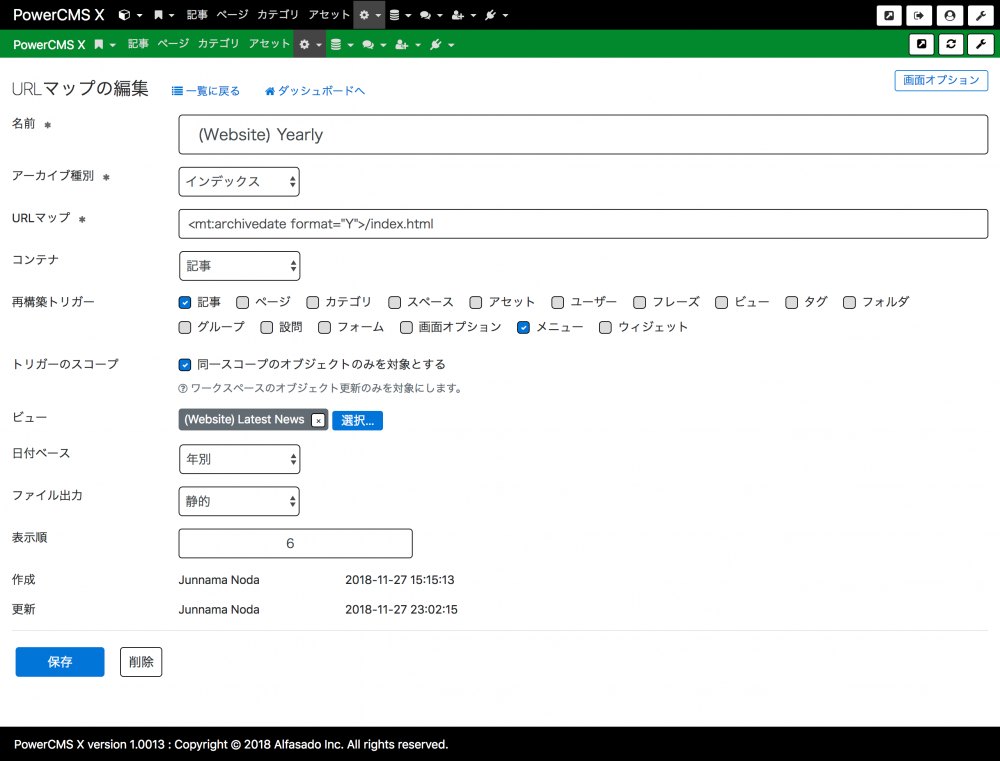
Task: Open the 記事 menu in the black bar
Action: [196, 14]
